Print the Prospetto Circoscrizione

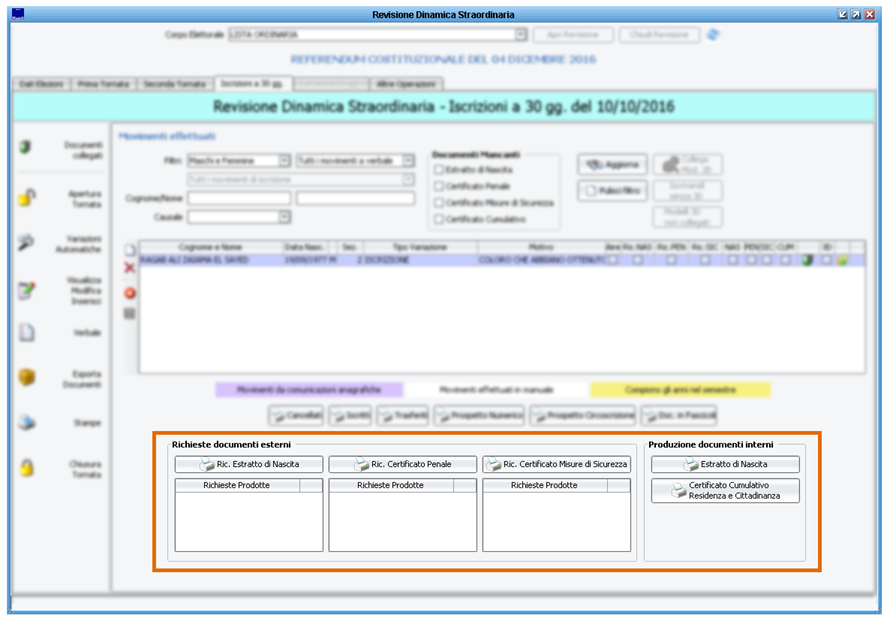click(x=583, y=415)
